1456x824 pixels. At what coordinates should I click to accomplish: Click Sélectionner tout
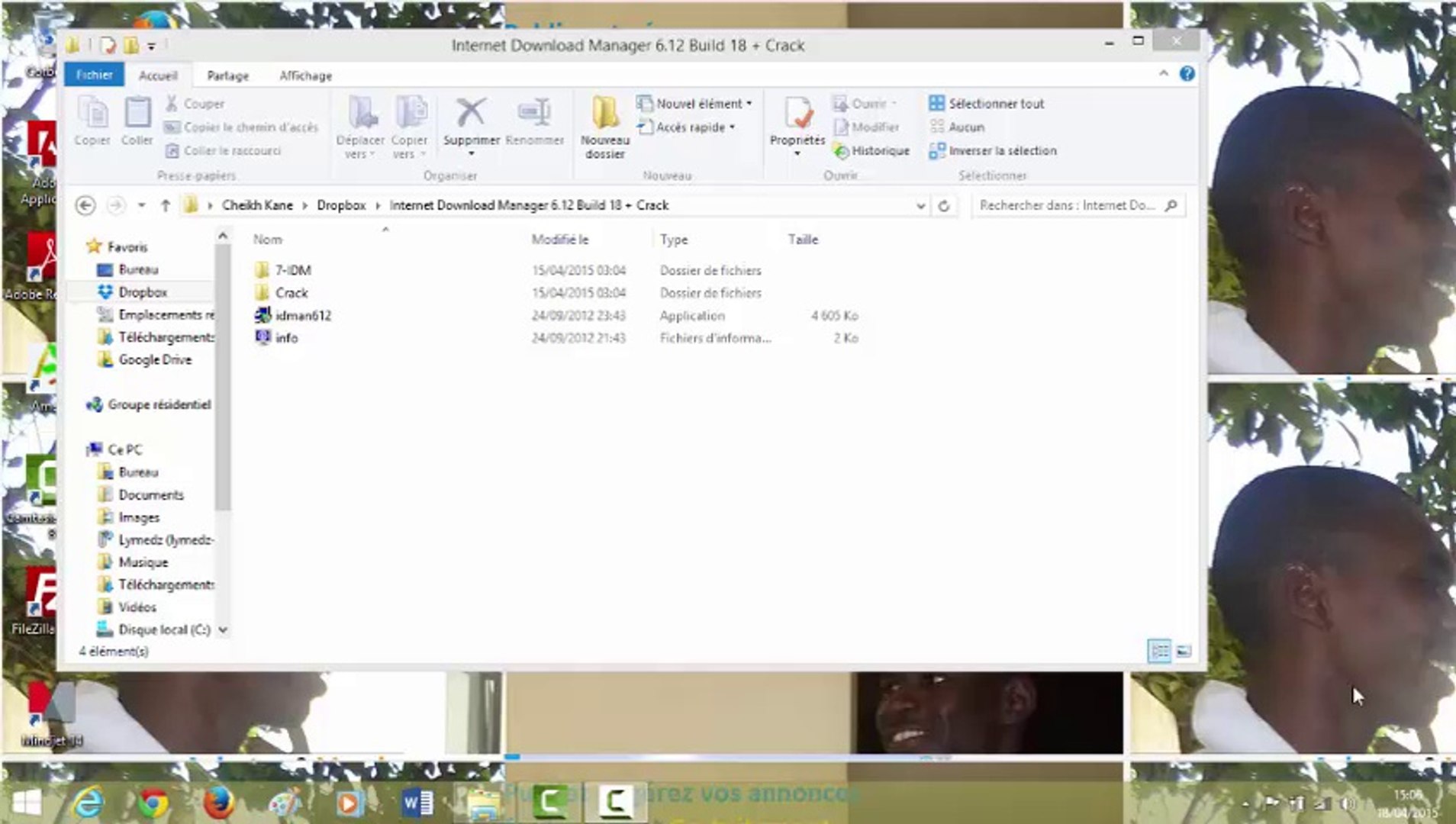click(x=987, y=104)
